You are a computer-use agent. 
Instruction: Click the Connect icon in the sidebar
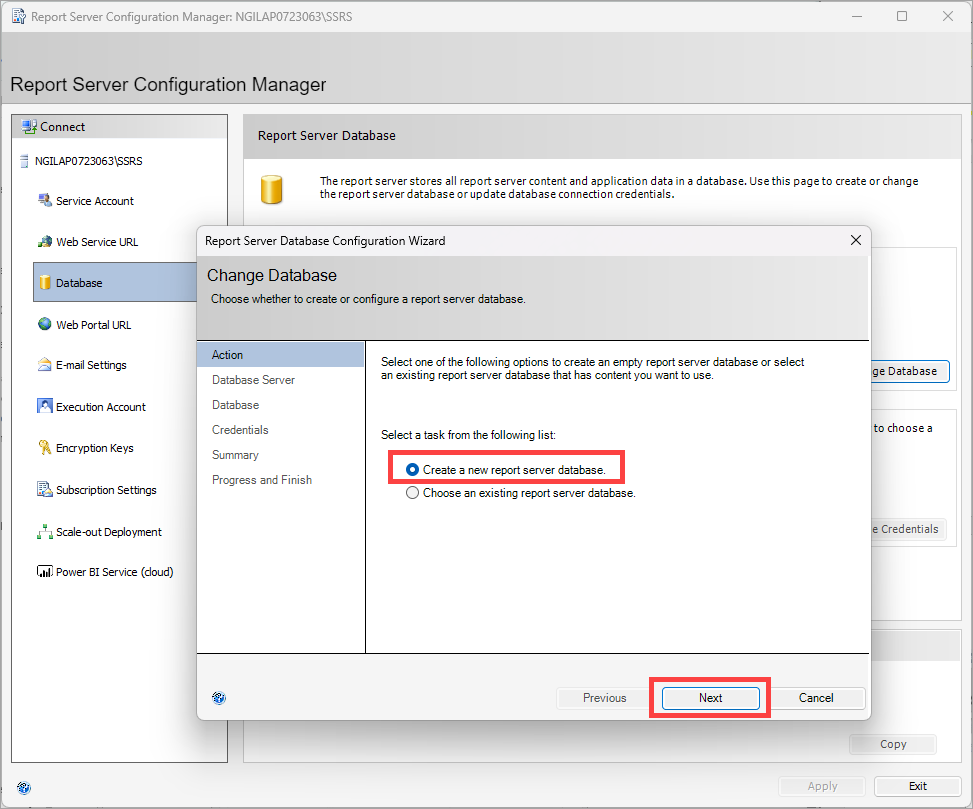(x=29, y=127)
